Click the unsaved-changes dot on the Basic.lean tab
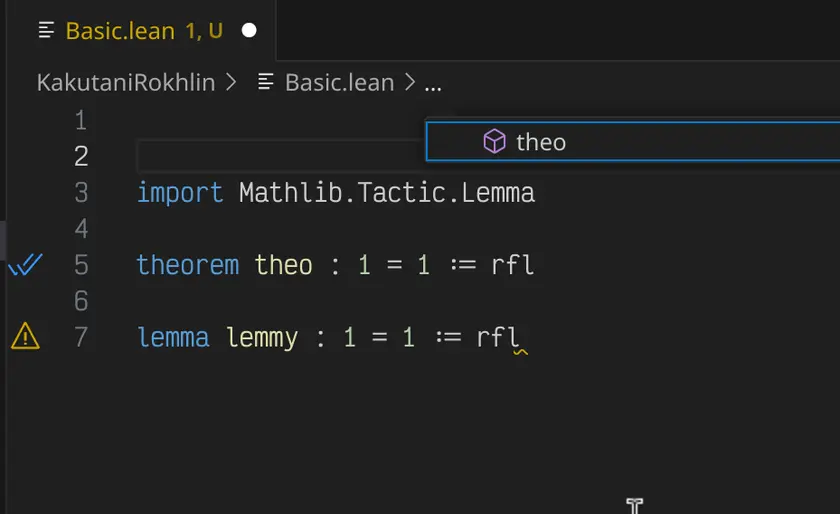Image resolution: width=840 pixels, height=514 pixels. (x=249, y=30)
